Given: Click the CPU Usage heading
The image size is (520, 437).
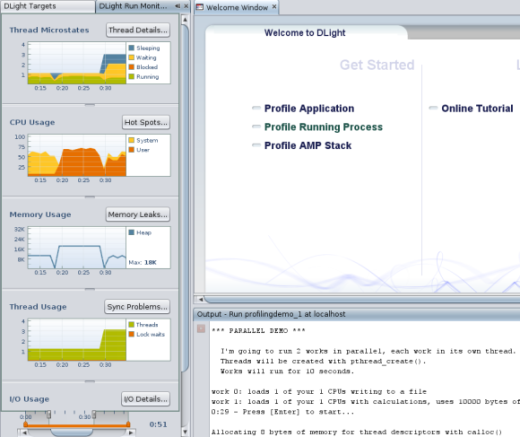Looking at the screenshot, I should point(32,122).
